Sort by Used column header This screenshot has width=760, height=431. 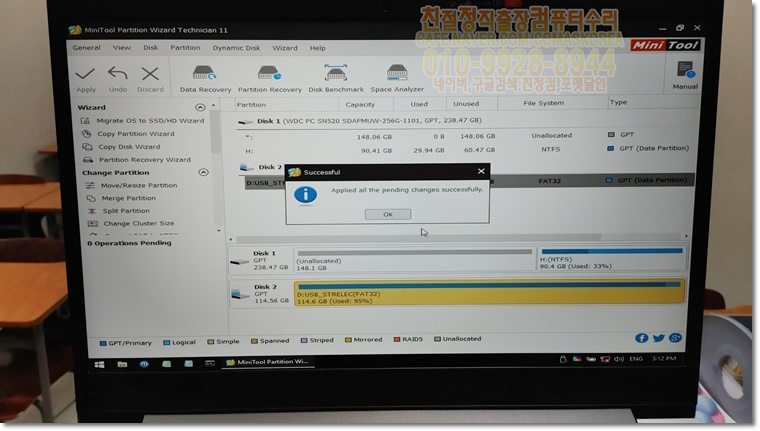[419, 104]
